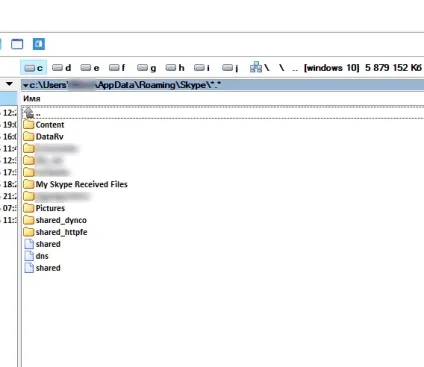The height and width of the screenshot is (367, 424).
Task: Click the Skype folder path bar
Action: [223, 85]
